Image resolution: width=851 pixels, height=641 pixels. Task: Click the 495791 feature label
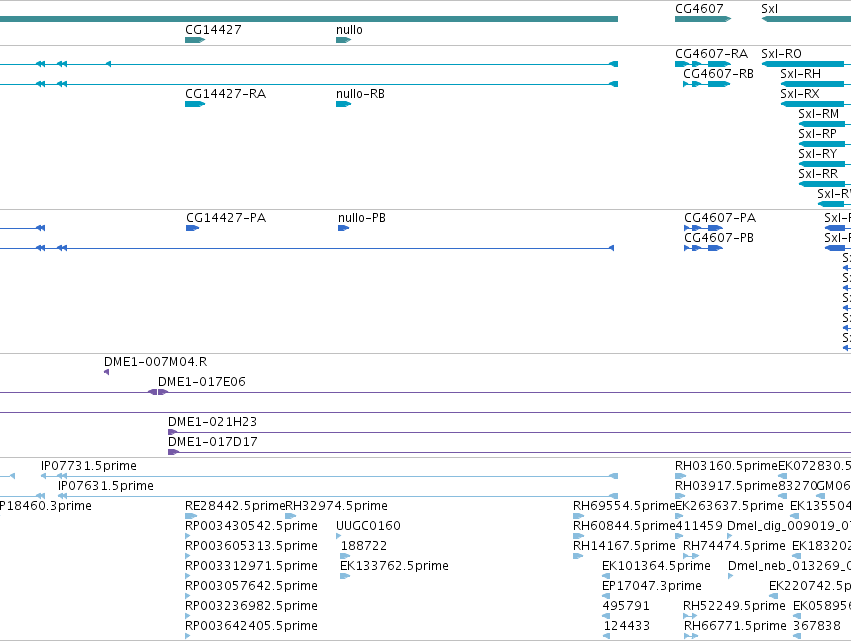(x=626, y=607)
